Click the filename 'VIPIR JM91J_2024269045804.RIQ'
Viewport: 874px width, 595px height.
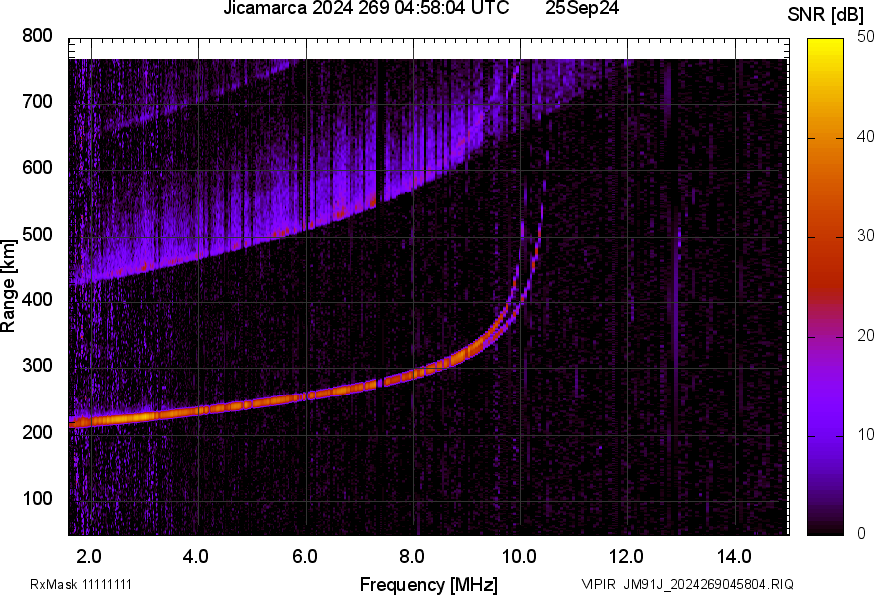[x=687, y=585]
